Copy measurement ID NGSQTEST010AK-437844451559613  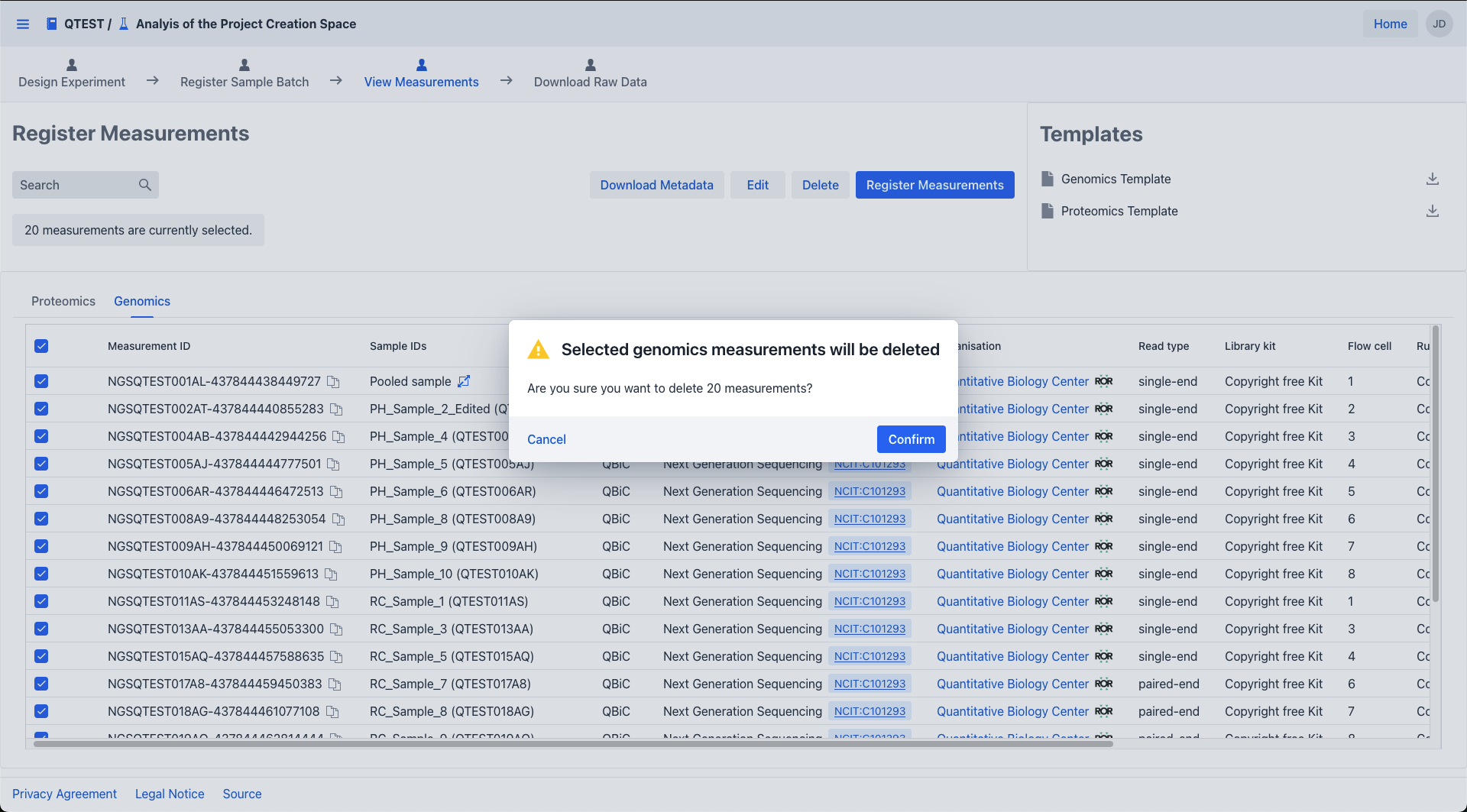331,574
